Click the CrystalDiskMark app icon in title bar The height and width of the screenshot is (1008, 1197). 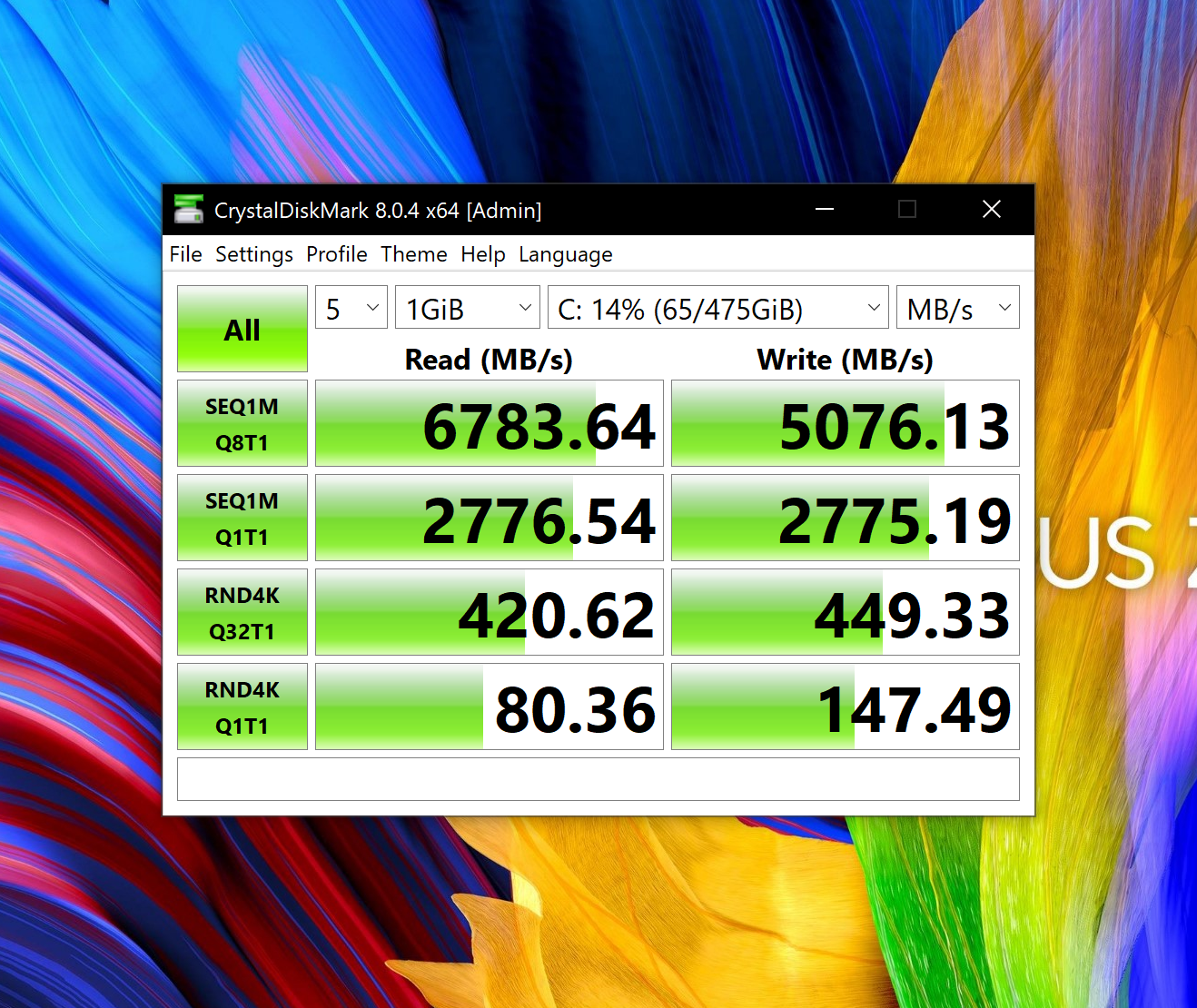click(189, 210)
